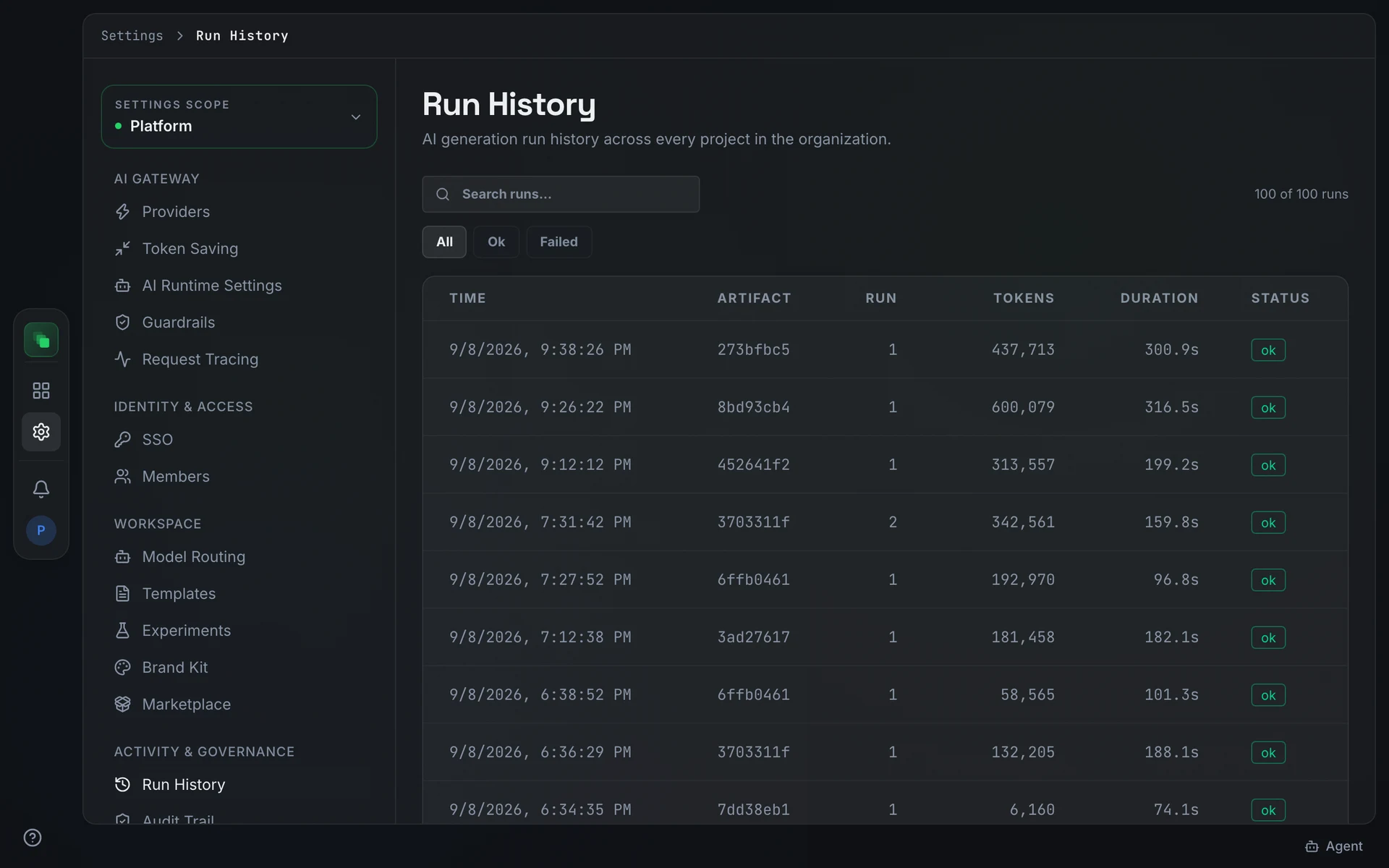Click the Members people icon
The width and height of the screenshot is (1389, 868).
coord(123,477)
